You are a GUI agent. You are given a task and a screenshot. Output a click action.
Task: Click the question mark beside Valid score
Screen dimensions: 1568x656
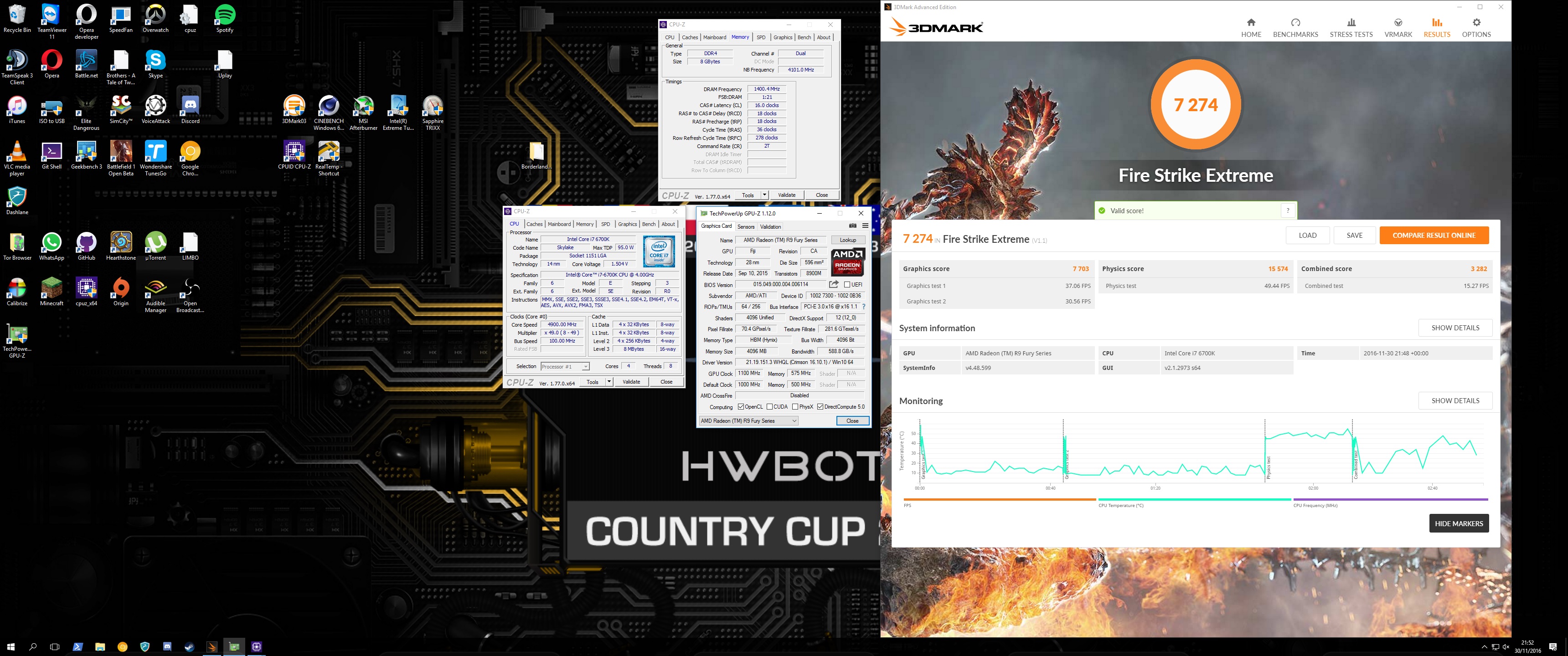[x=1288, y=210]
